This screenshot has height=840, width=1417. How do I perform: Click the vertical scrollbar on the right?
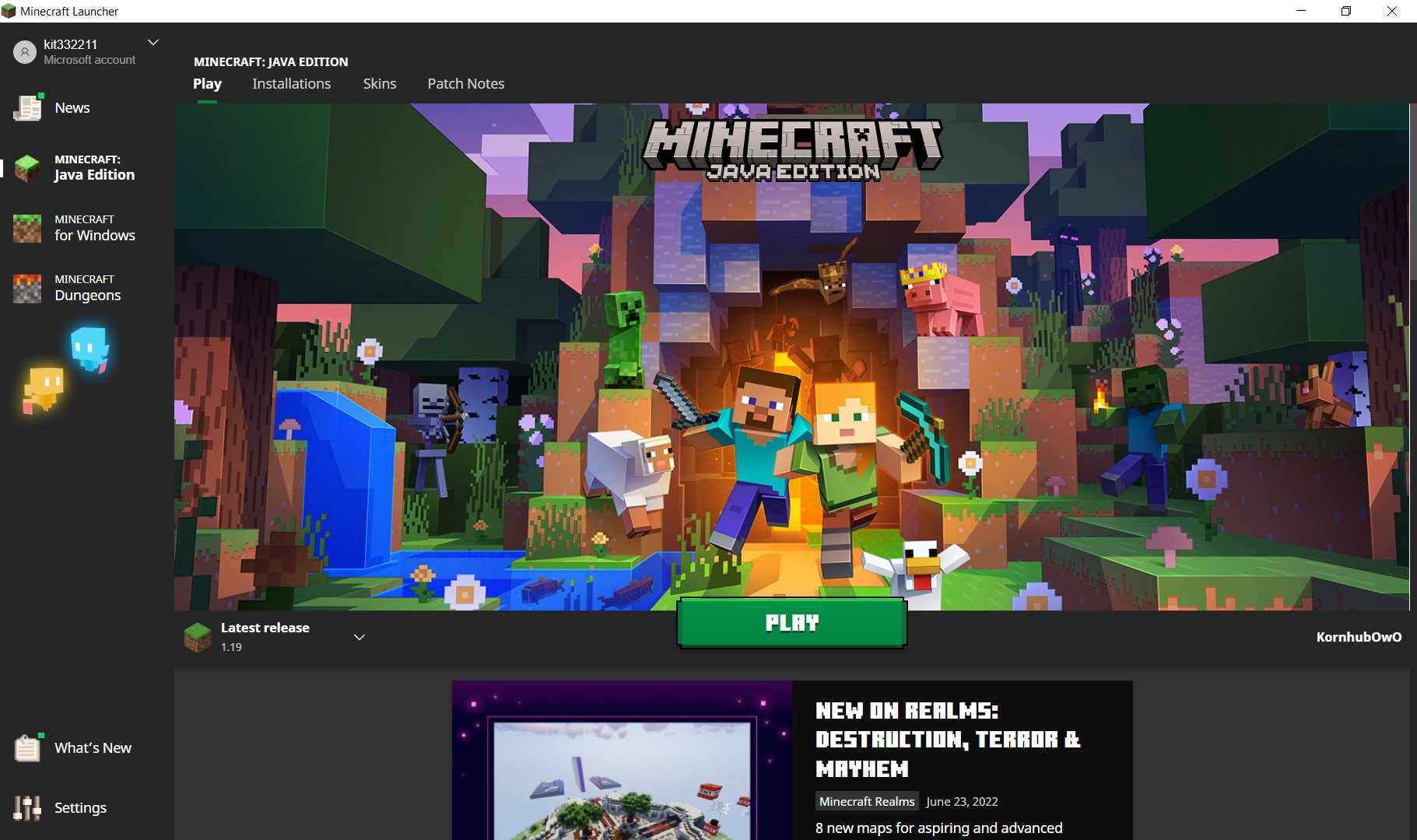1413,191
